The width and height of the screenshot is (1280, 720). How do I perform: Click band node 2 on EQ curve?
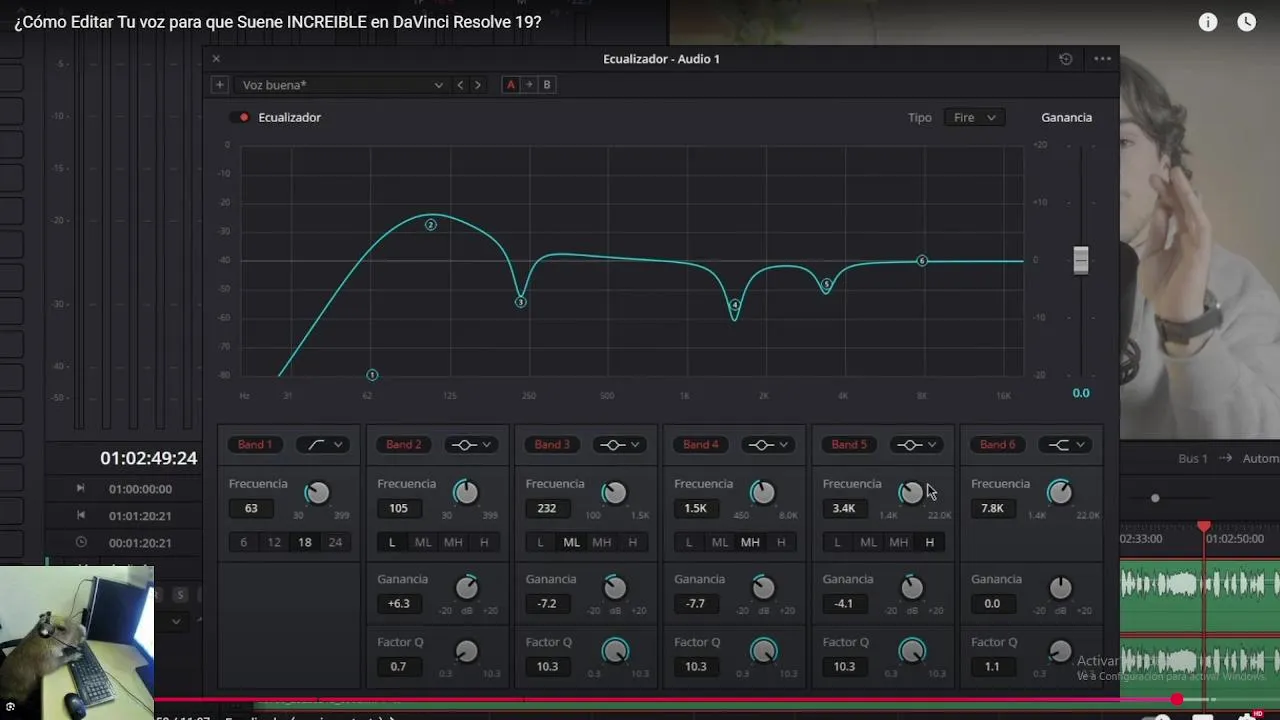click(431, 225)
